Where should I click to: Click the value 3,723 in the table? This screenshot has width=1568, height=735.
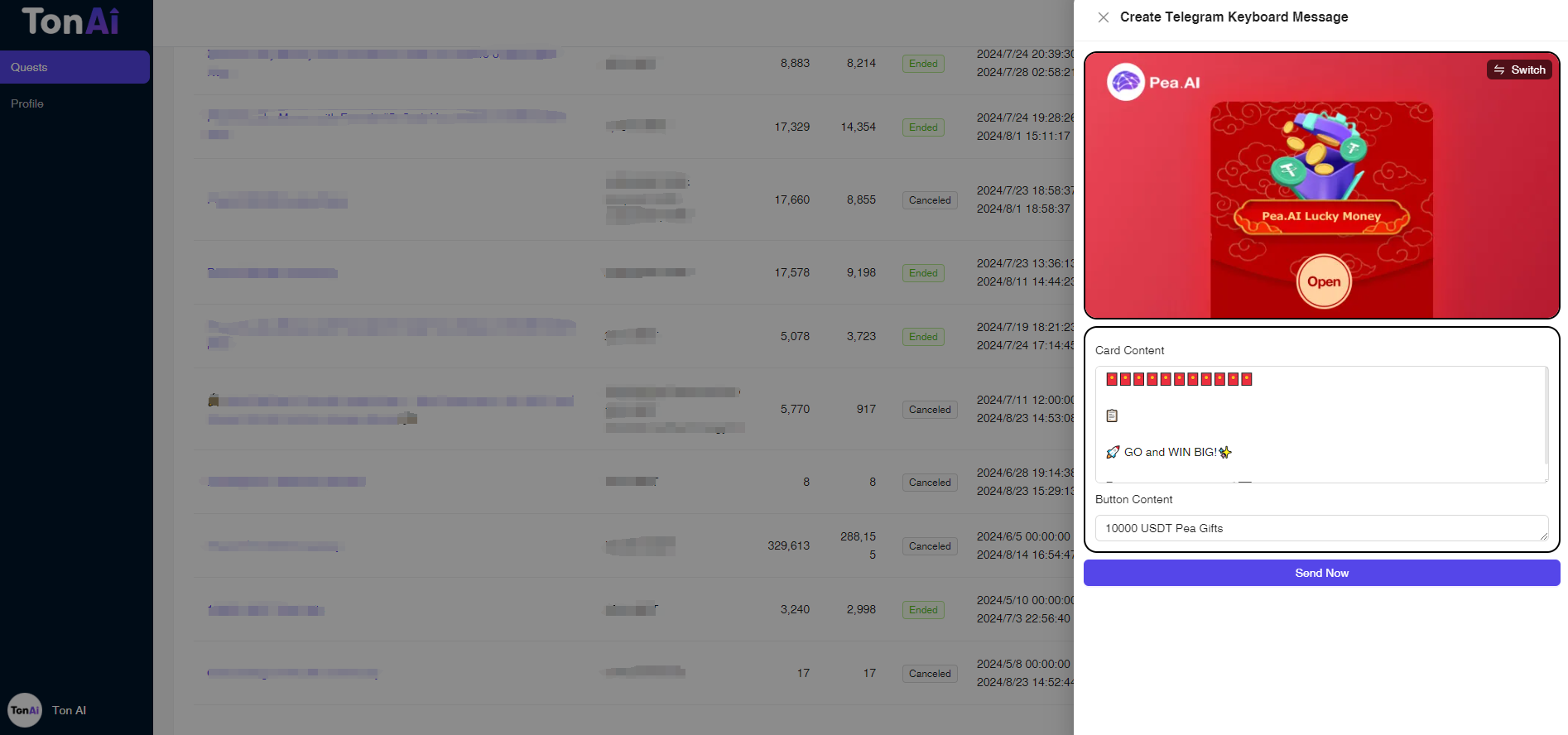(x=861, y=336)
